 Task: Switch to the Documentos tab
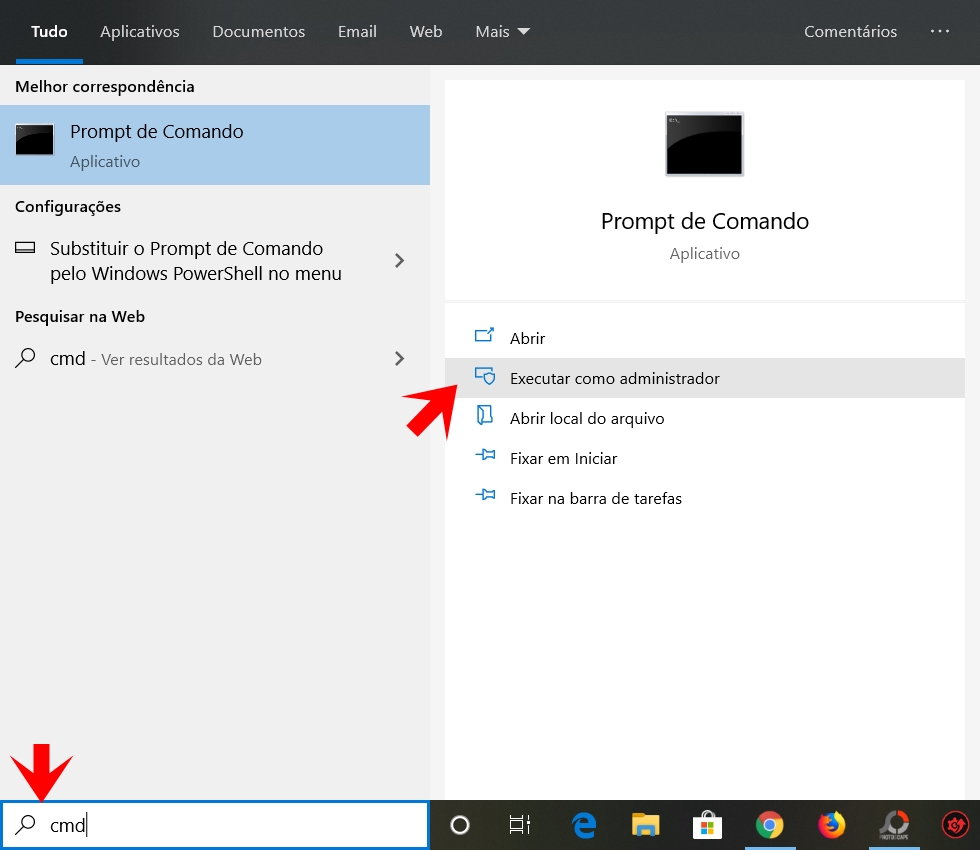[259, 32]
